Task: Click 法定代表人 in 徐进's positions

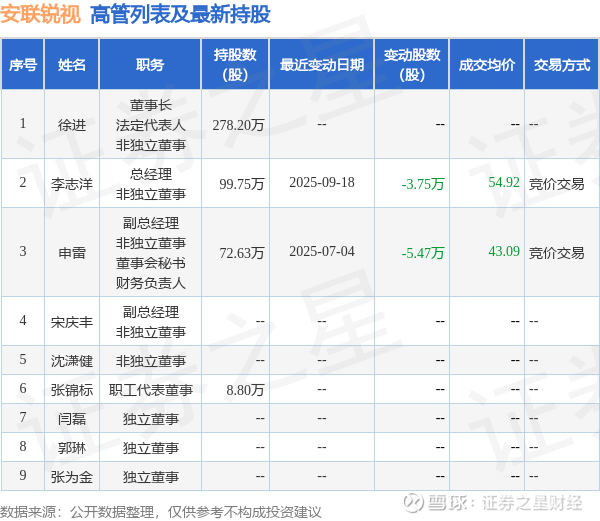Action: [151, 125]
